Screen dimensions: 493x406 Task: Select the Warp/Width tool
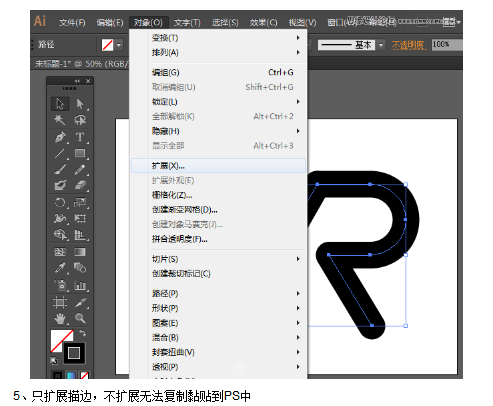(60, 218)
